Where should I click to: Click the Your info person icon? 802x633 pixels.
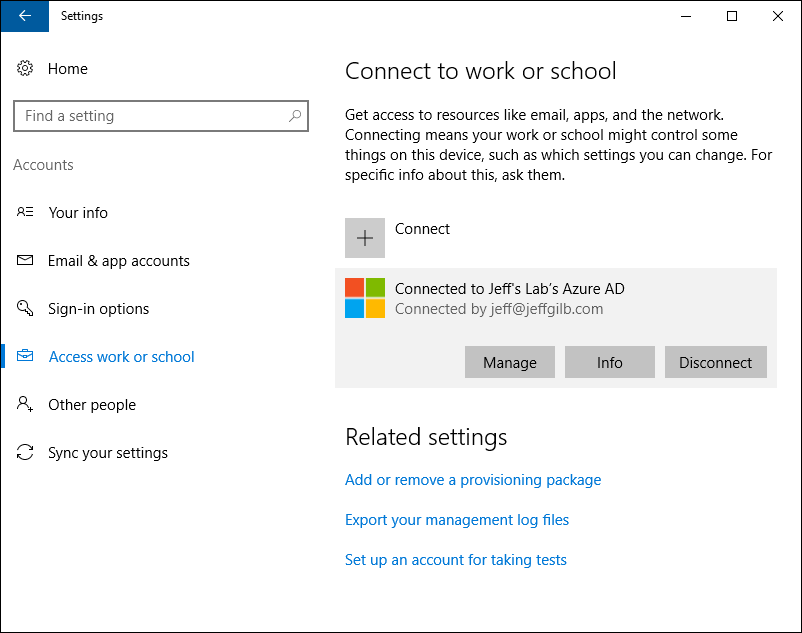(25, 212)
